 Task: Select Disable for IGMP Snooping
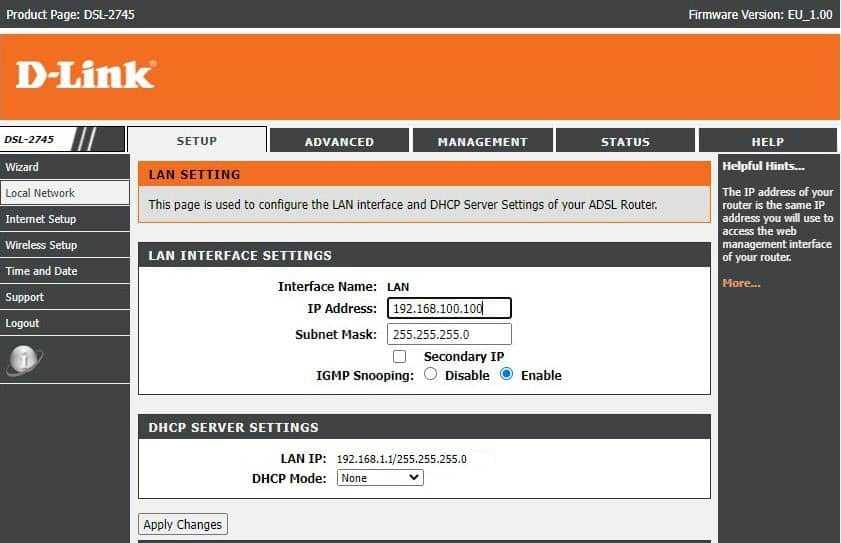point(430,374)
